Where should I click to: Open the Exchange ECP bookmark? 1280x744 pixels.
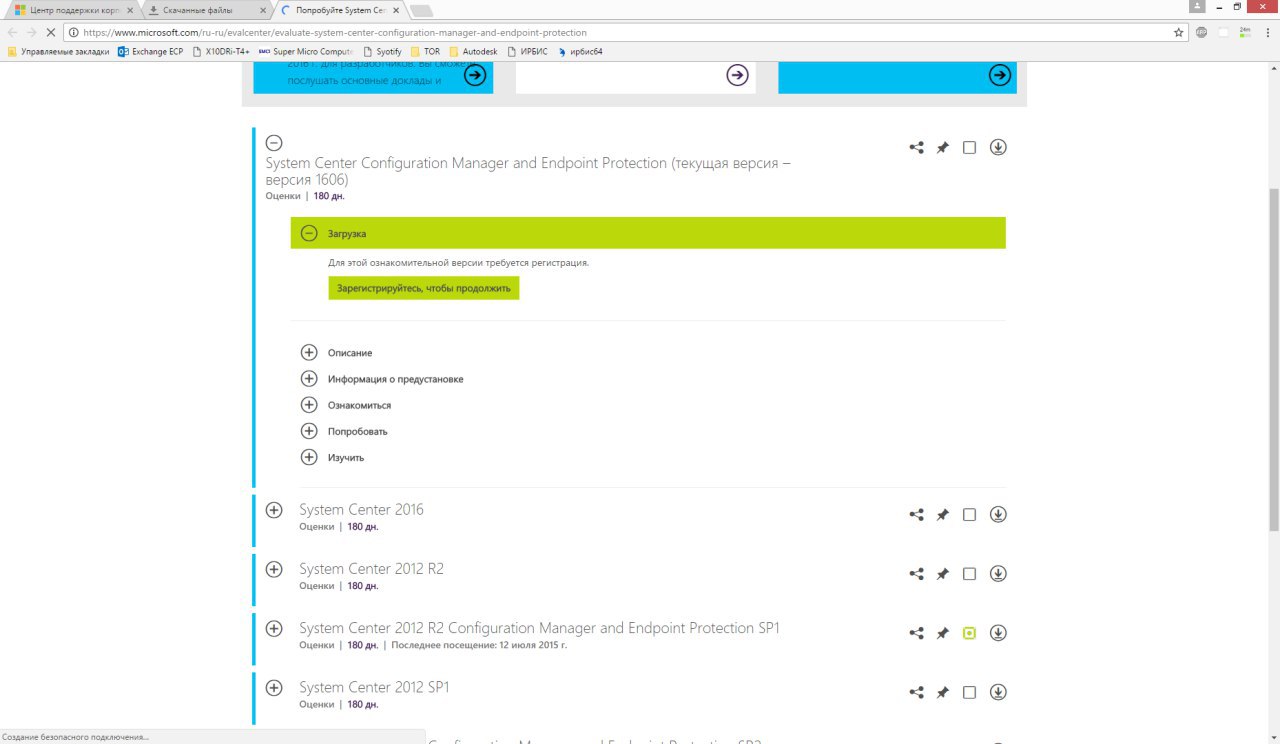pos(151,51)
